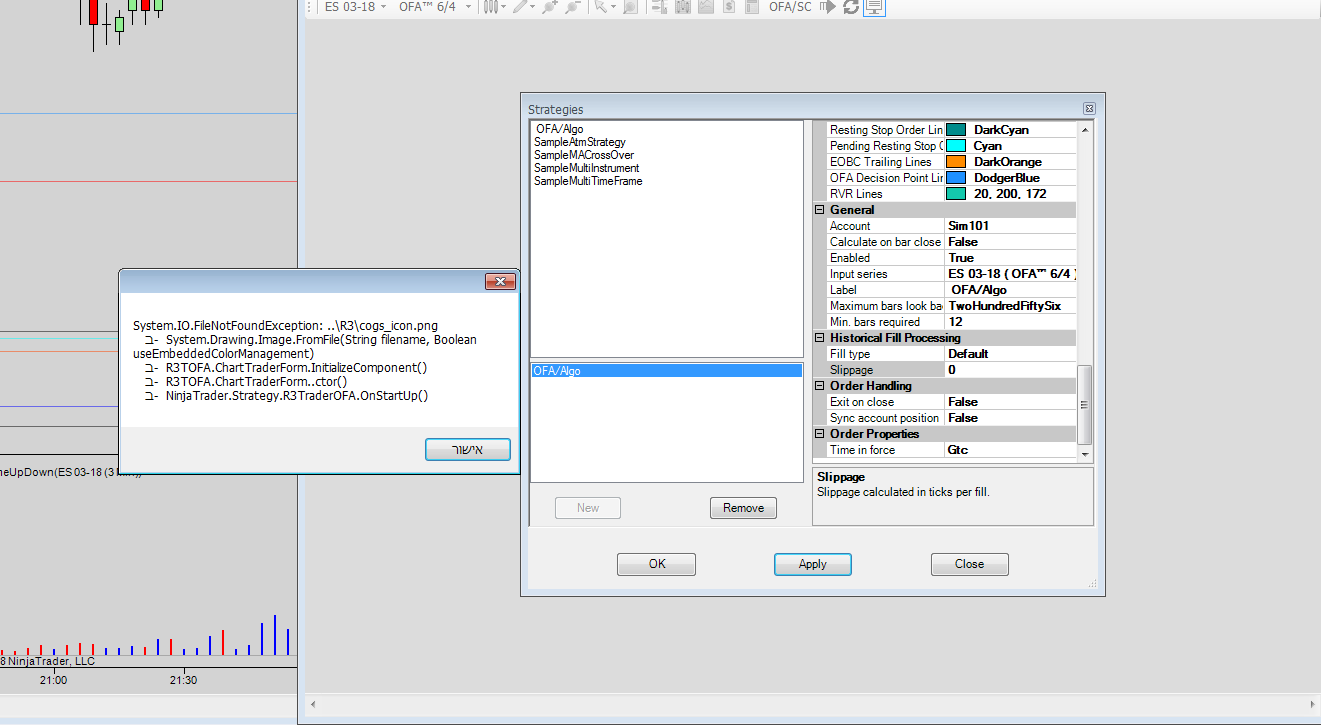
Task: Collapse the Order Handling section
Action: tap(820, 386)
